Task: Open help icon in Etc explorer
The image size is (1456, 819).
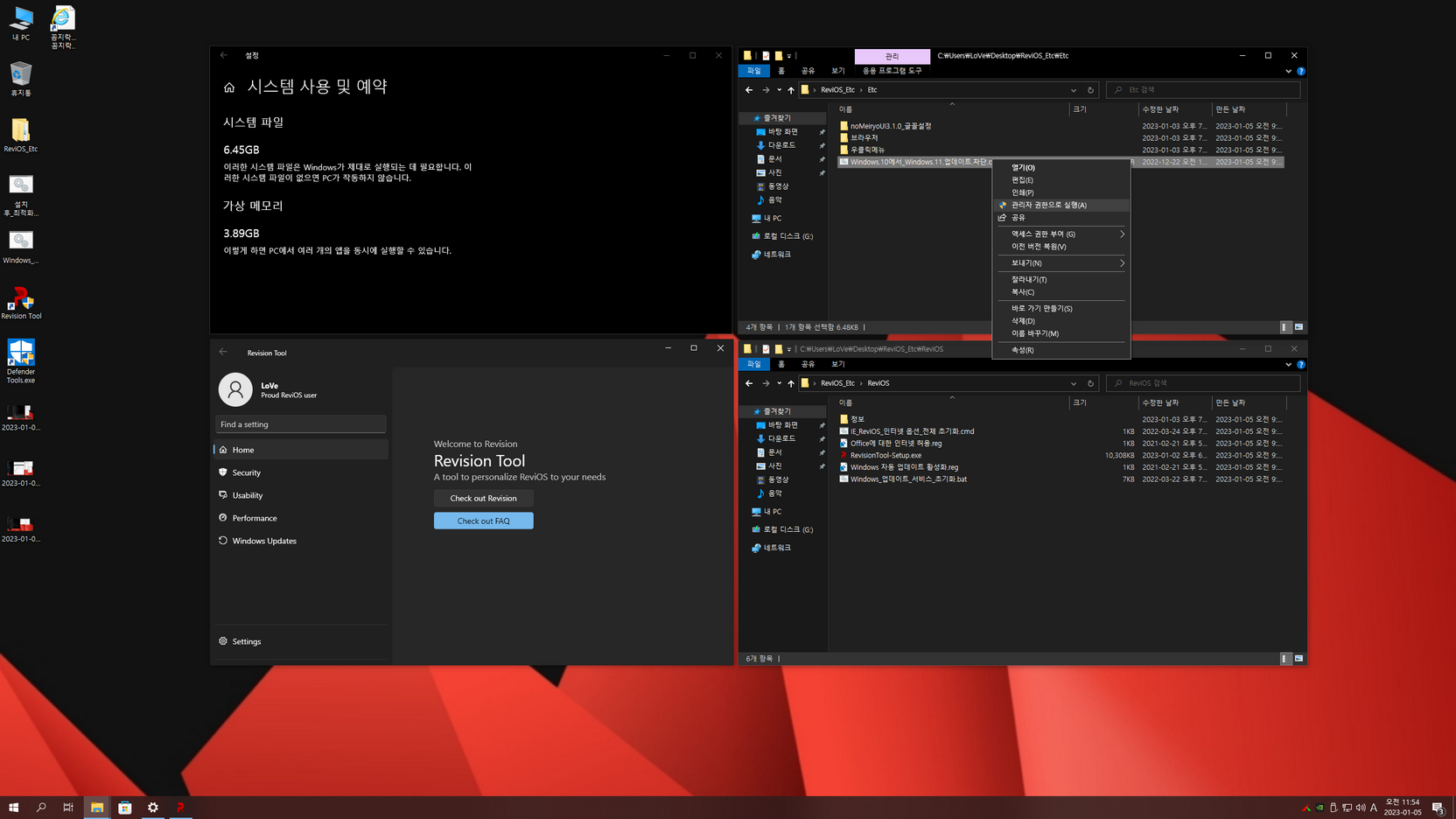Action: (1301, 71)
